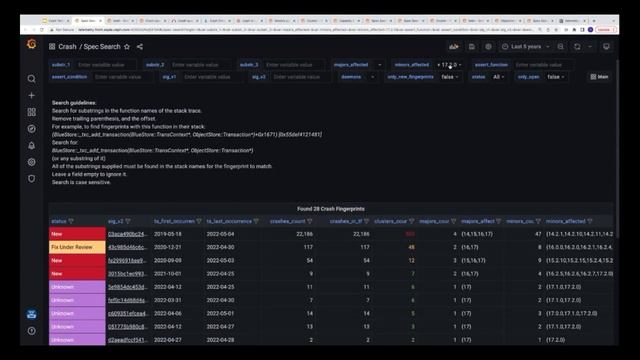Open the Last 5 years time picker
640x360 pixels.
(527, 47)
